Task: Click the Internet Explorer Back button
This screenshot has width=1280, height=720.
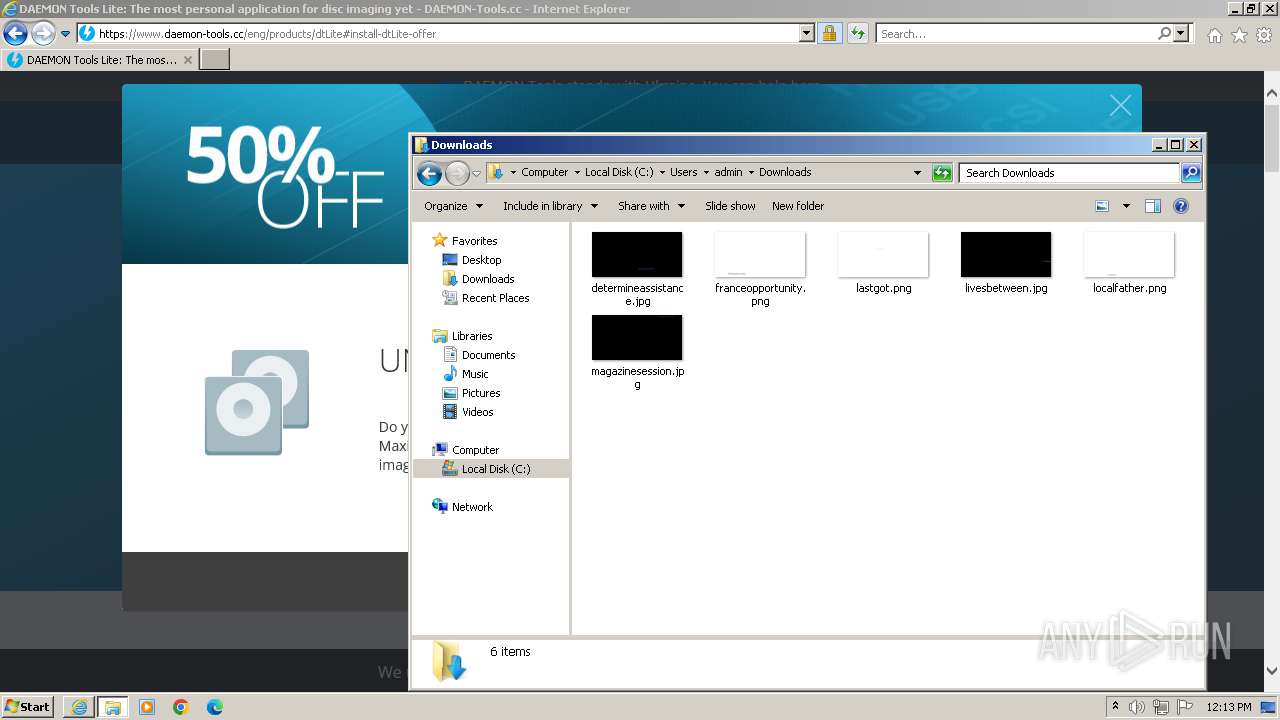Action: [x=15, y=33]
